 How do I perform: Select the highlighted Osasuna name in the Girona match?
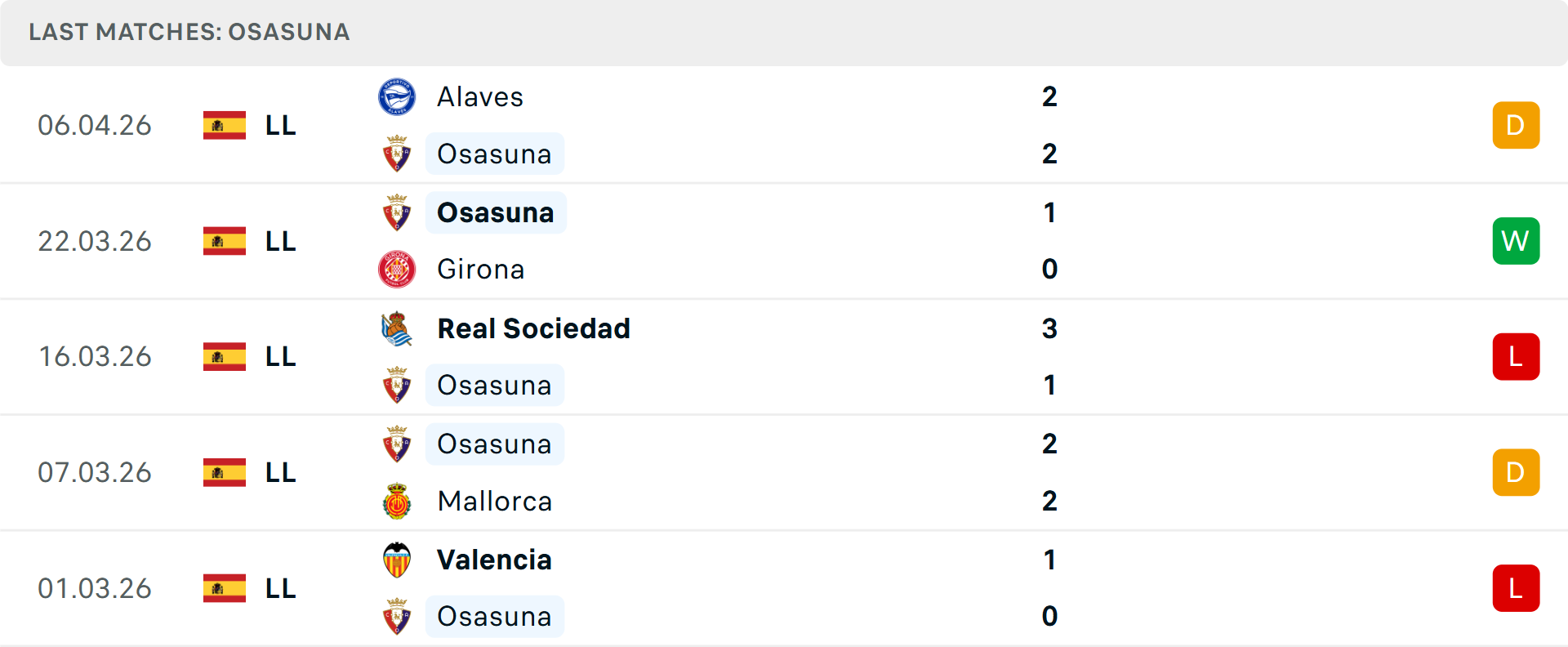(x=495, y=212)
